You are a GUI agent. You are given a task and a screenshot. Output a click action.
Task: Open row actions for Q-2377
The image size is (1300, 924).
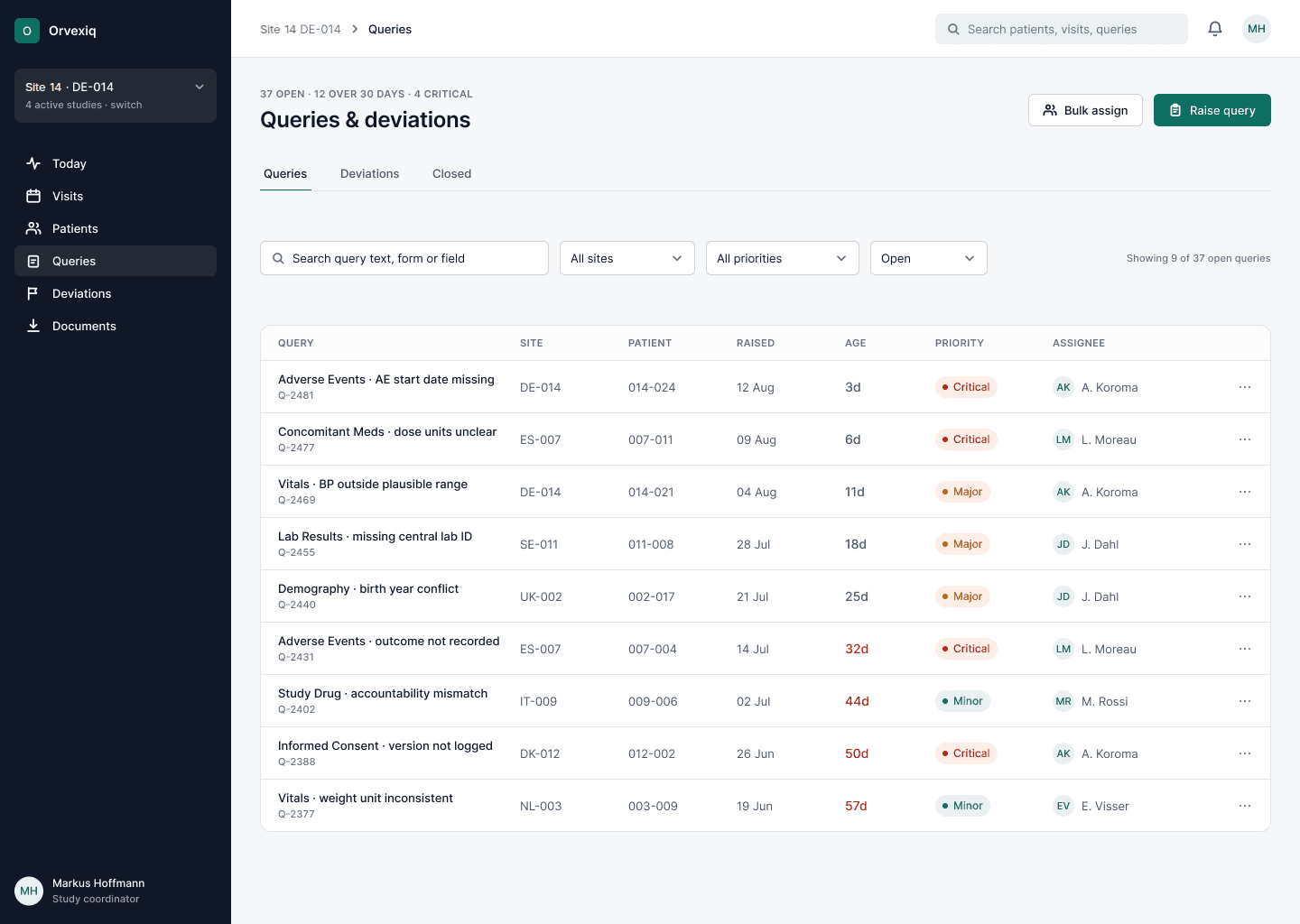point(1245,806)
